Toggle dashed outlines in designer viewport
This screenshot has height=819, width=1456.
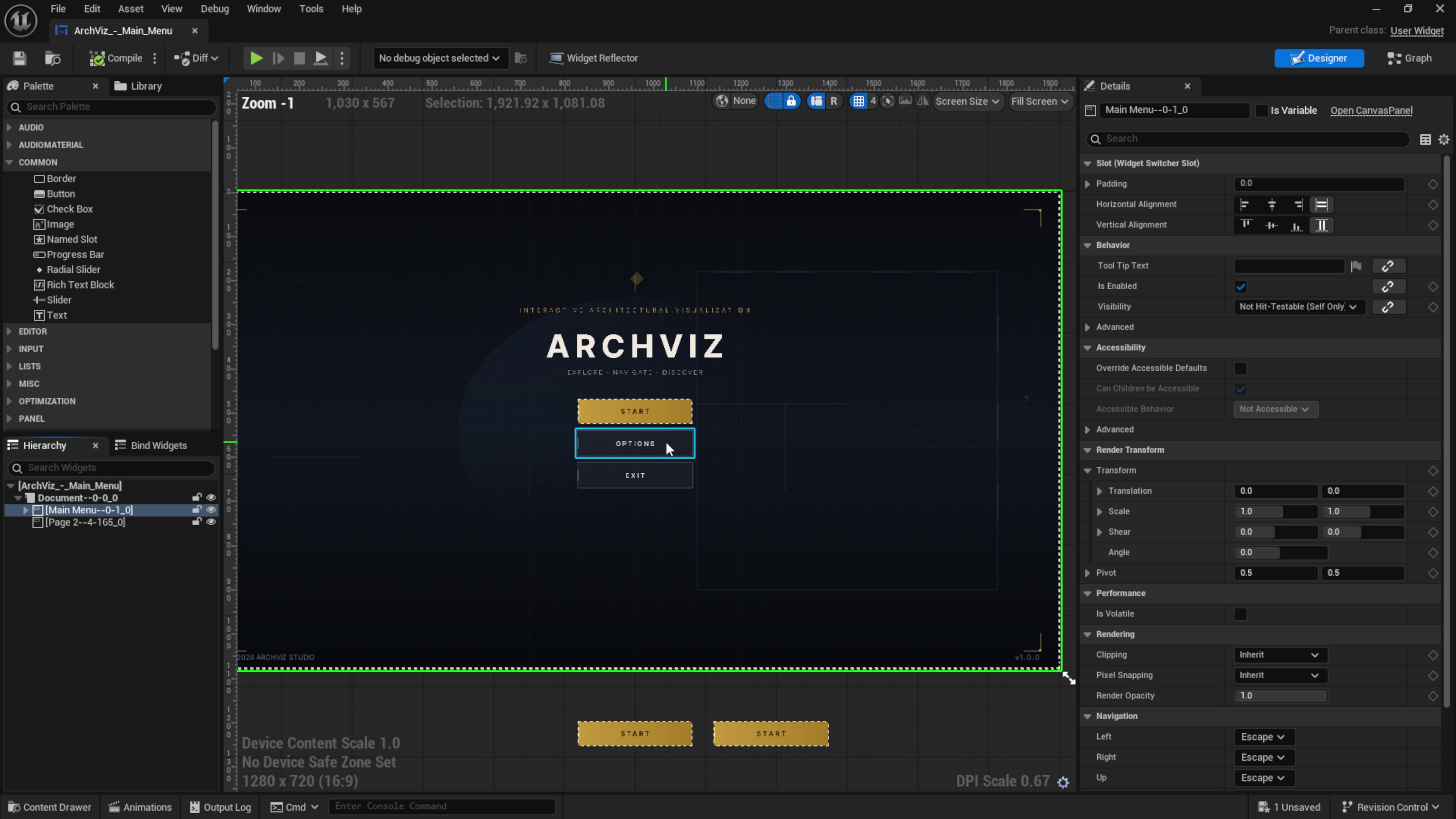coord(774,101)
